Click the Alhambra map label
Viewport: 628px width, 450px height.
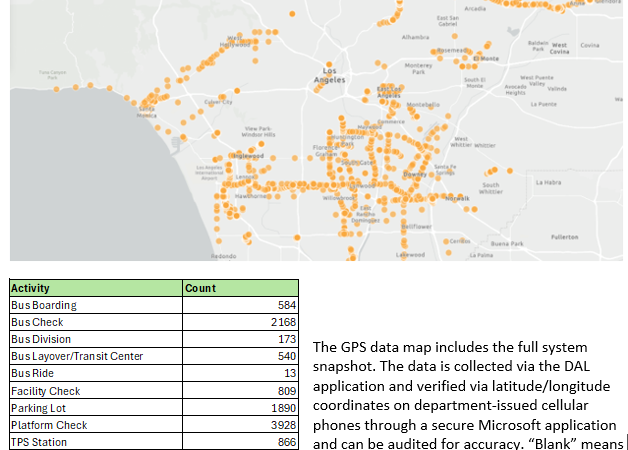[414, 37]
